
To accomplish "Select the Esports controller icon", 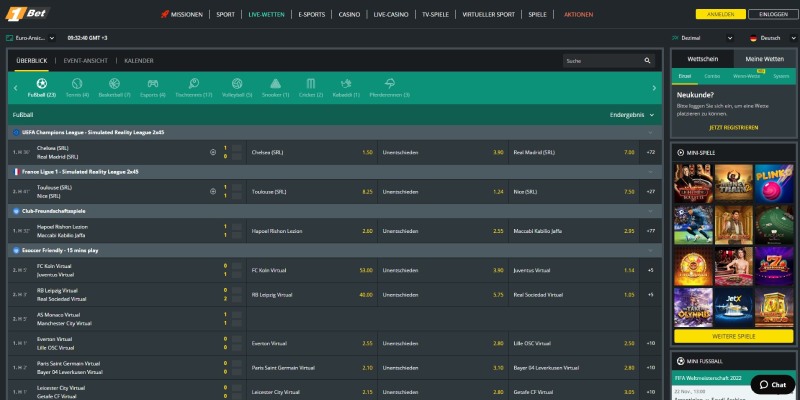I will (153, 83).
